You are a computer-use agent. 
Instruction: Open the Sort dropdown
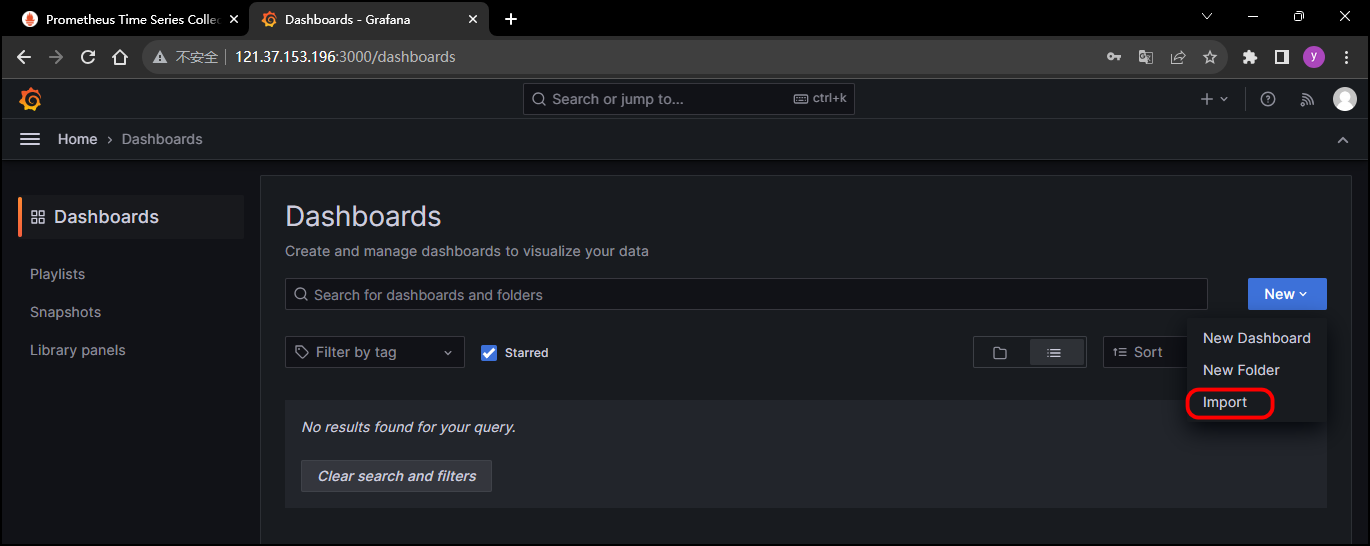click(1144, 352)
